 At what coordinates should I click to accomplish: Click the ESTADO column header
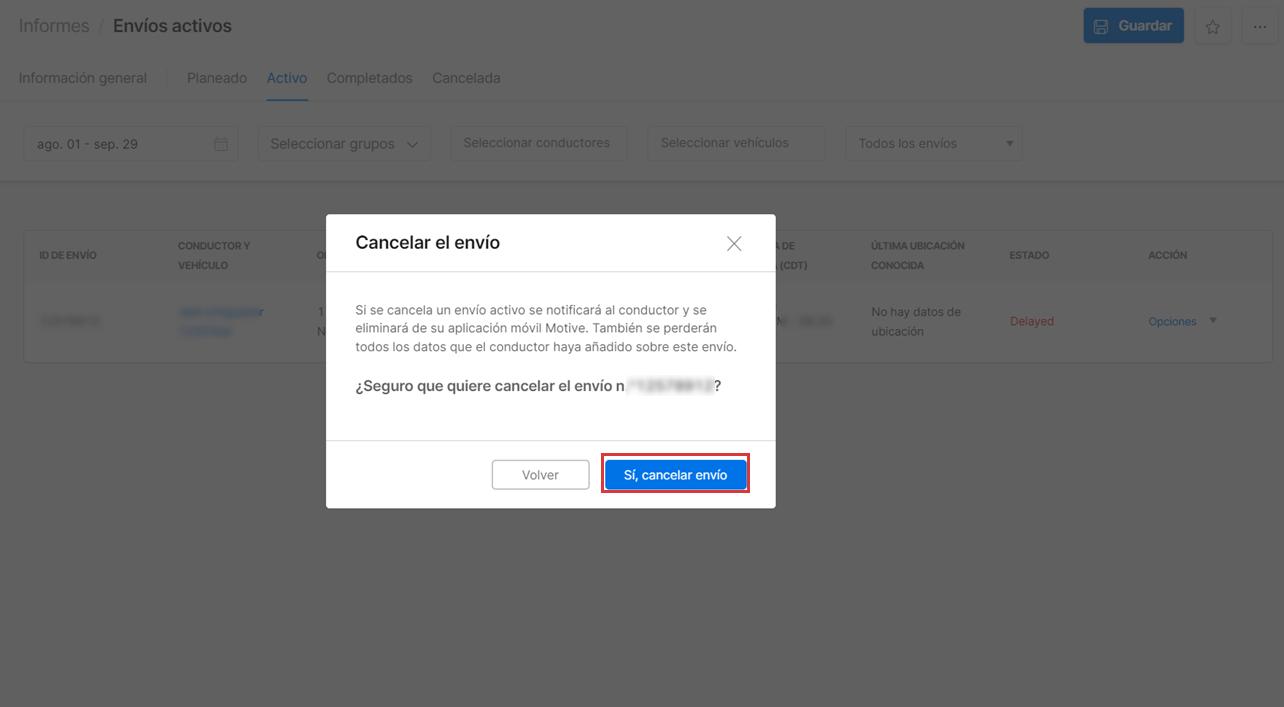(x=1030, y=255)
